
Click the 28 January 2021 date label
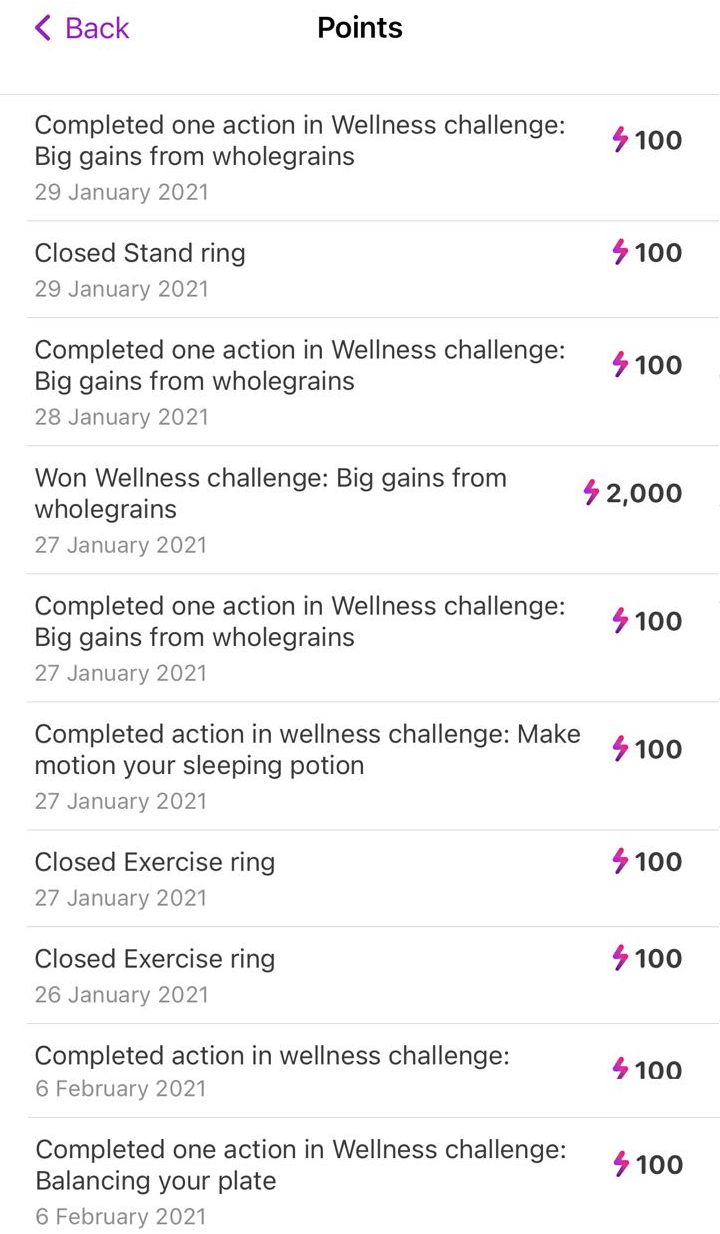pos(121,417)
